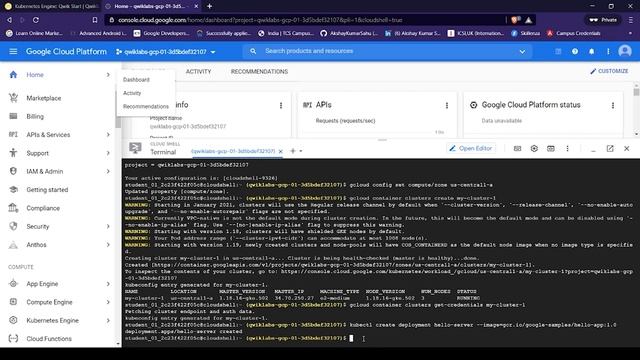This screenshot has height=360, width=640.
Task: Open the header more options kebab
Action: (x=608, y=51)
